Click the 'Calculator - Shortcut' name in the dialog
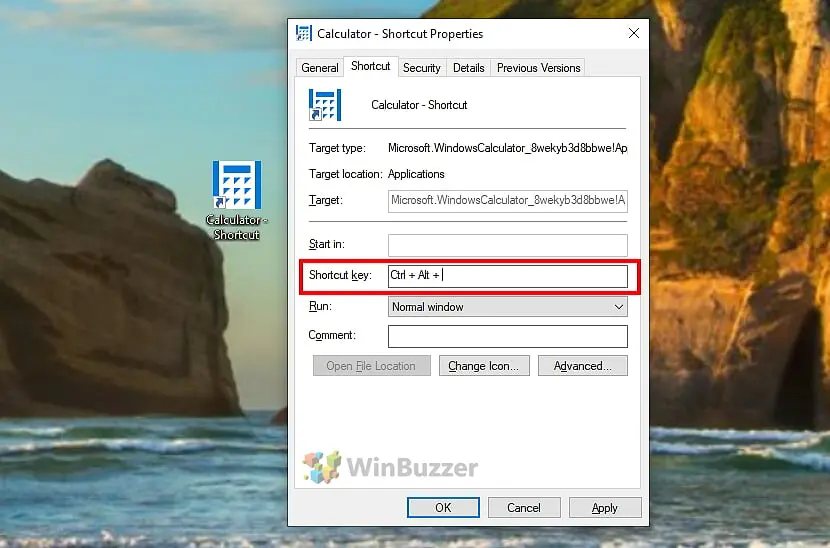Image resolution: width=830 pixels, height=548 pixels. coord(419,105)
